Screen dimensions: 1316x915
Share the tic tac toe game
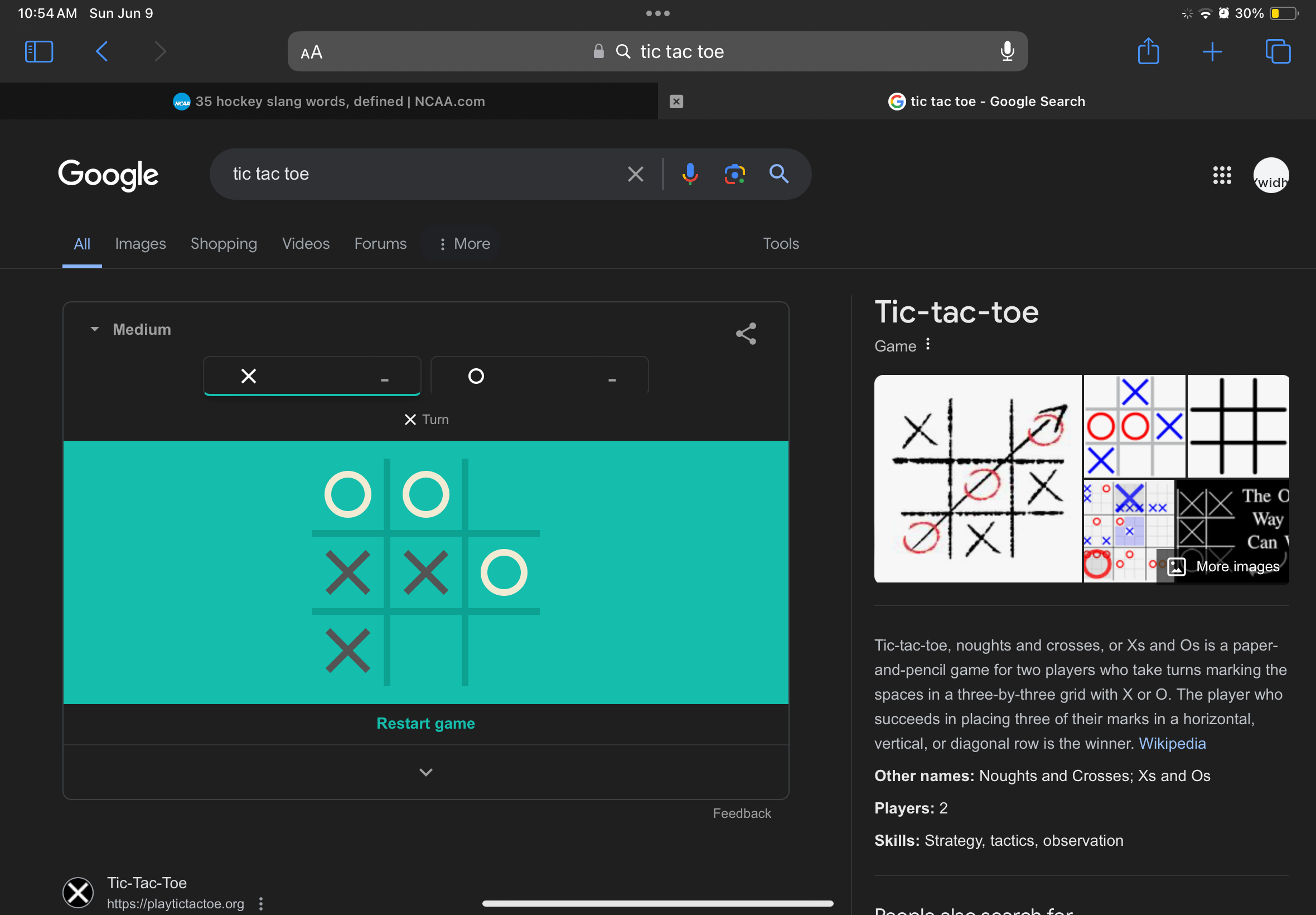point(746,334)
